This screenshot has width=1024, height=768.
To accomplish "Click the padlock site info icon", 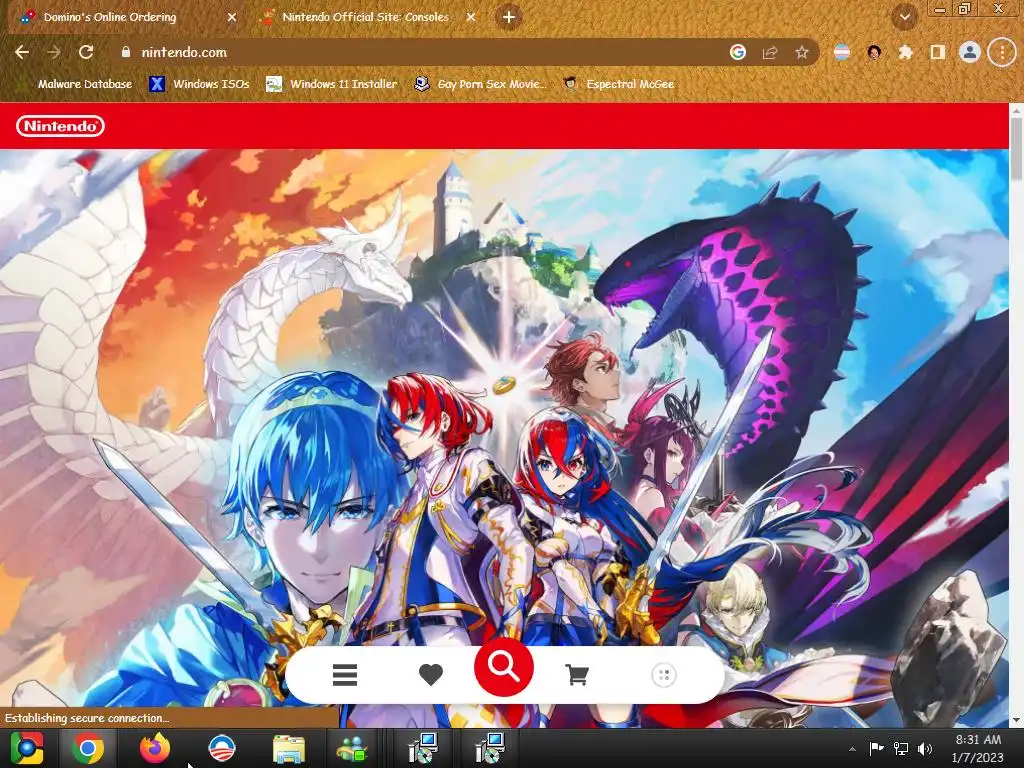I will click(x=125, y=52).
